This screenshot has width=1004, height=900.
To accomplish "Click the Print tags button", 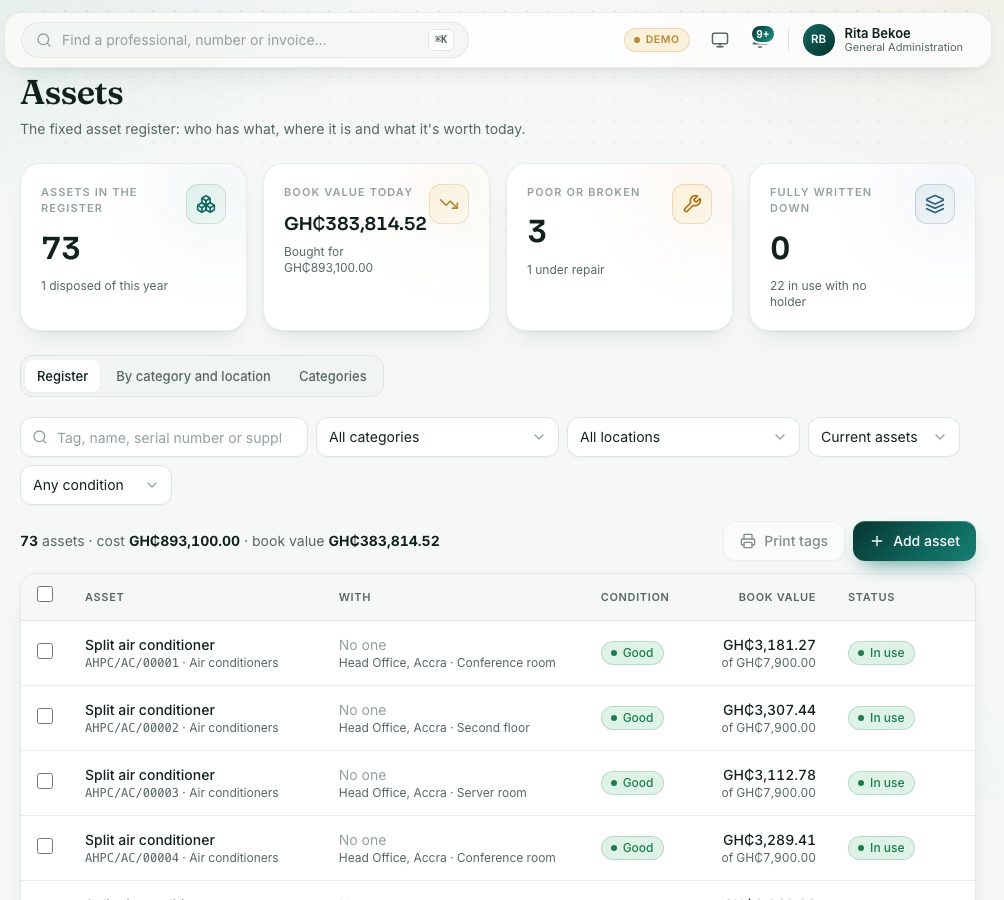I will [x=784, y=541].
